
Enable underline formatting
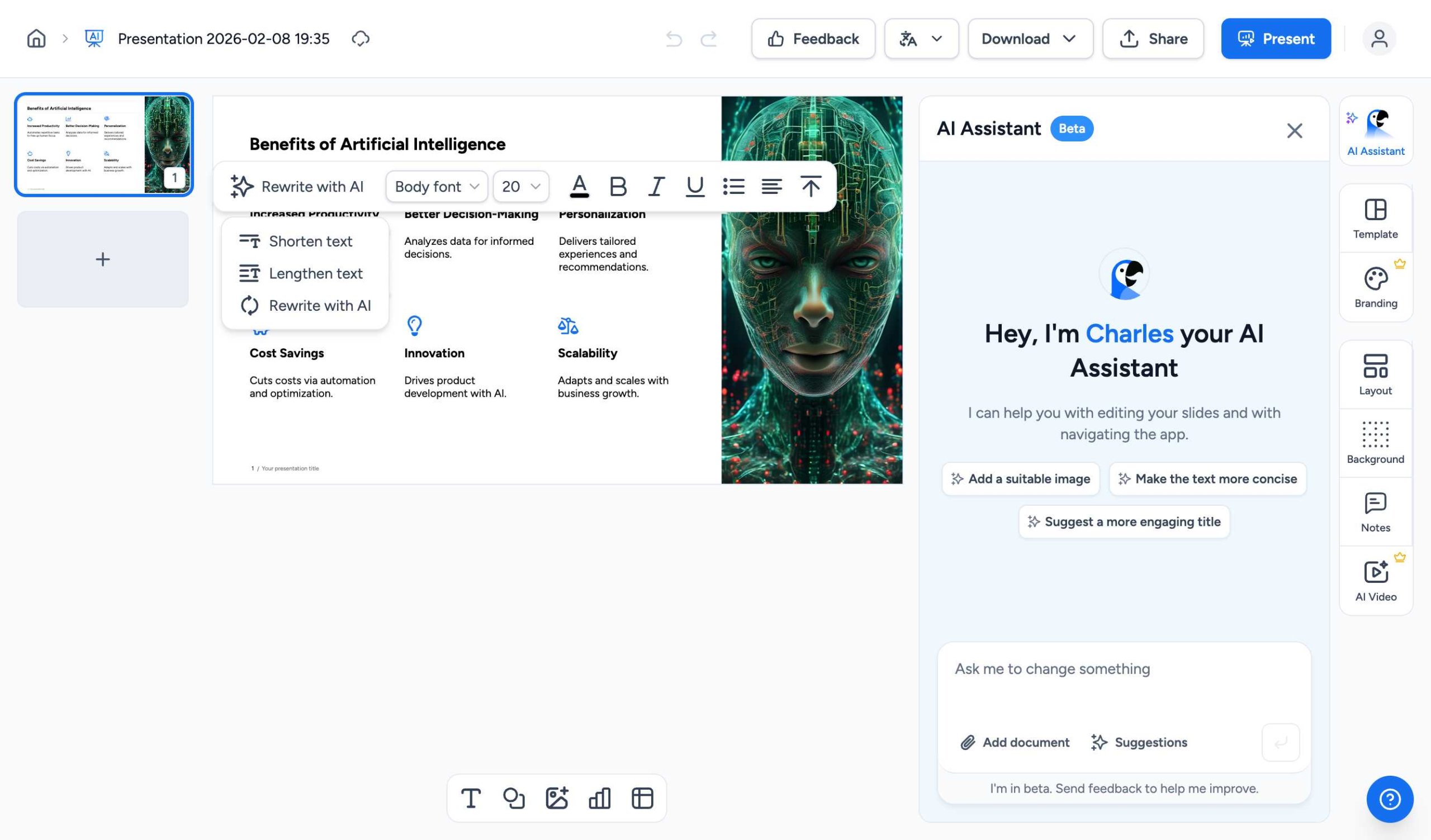[694, 186]
